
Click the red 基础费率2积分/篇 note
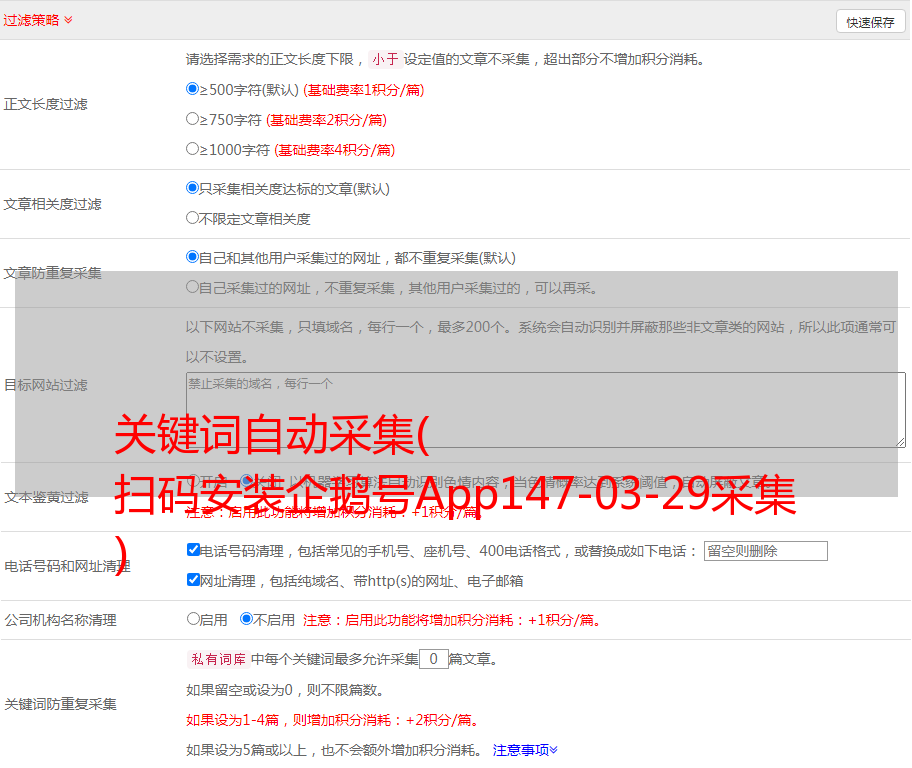pos(326,120)
